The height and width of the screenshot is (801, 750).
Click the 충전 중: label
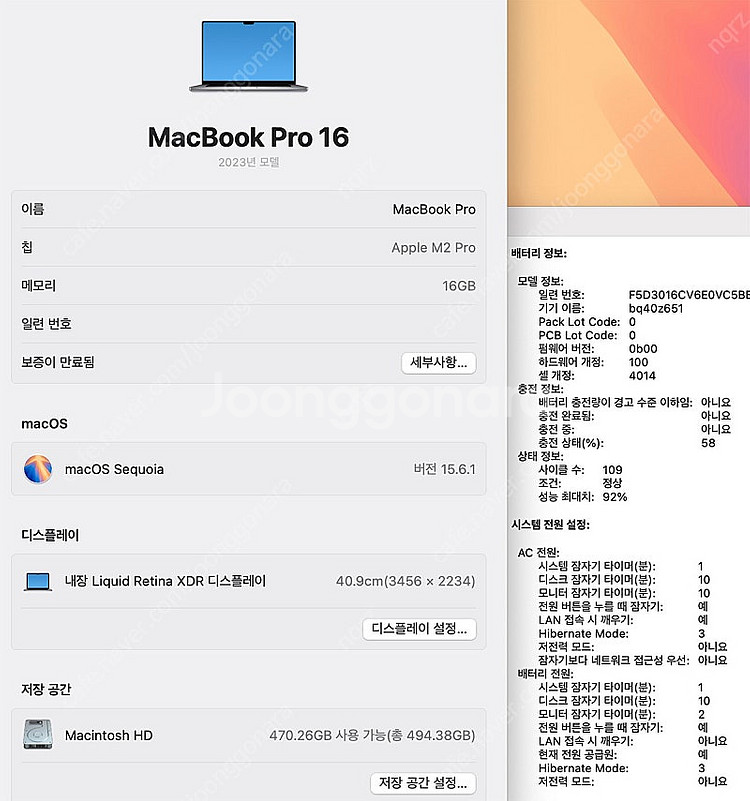click(556, 430)
